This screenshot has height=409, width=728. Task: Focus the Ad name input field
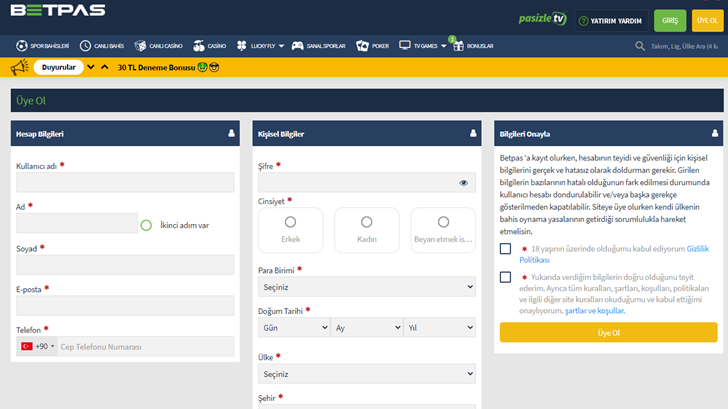(x=77, y=223)
